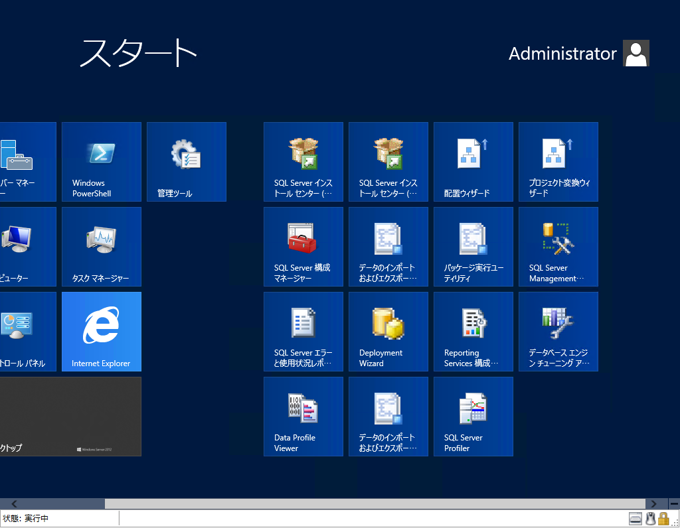This screenshot has height=528, width=680.
Task: Open the partially visible Server Manager tile
Action: coord(28,162)
